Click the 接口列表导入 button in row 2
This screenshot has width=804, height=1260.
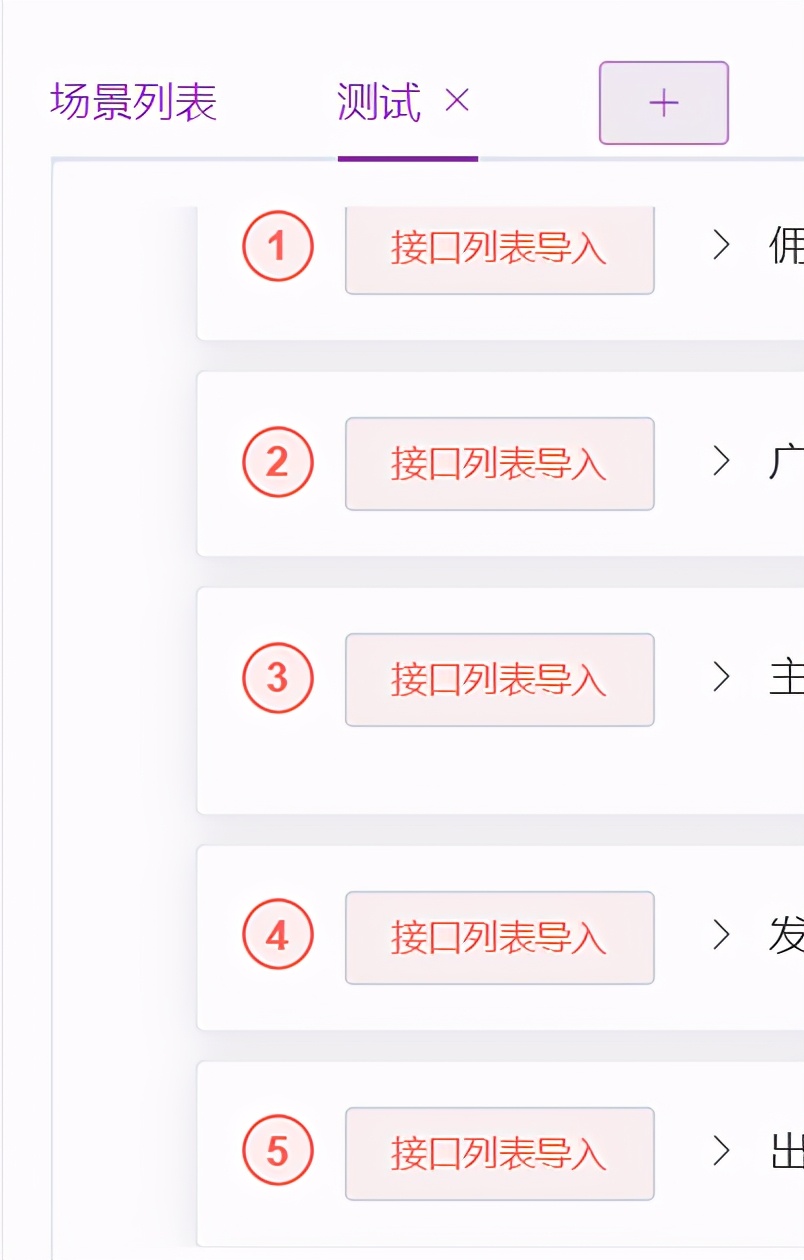(500, 462)
